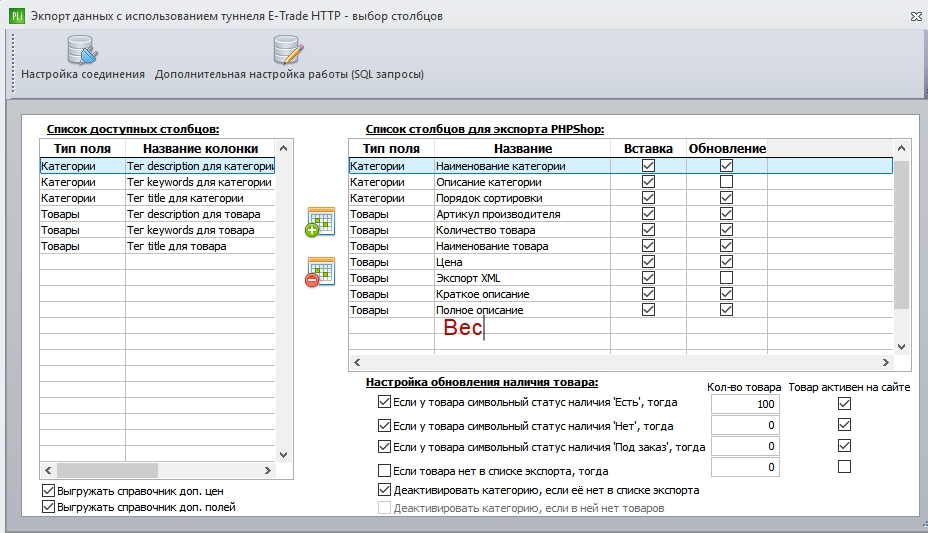Enable 'Если товара нет в списке экспорта' checkbox
The image size is (928, 533).
click(x=384, y=471)
